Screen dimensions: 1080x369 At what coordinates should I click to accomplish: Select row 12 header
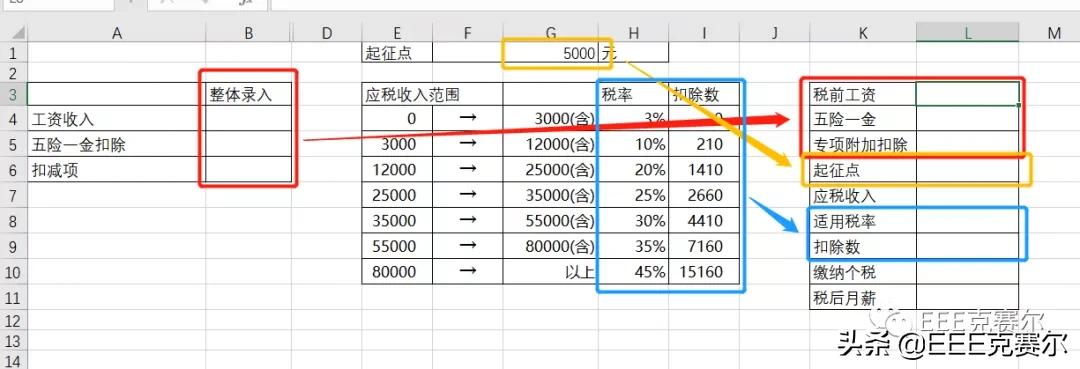point(14,320)
